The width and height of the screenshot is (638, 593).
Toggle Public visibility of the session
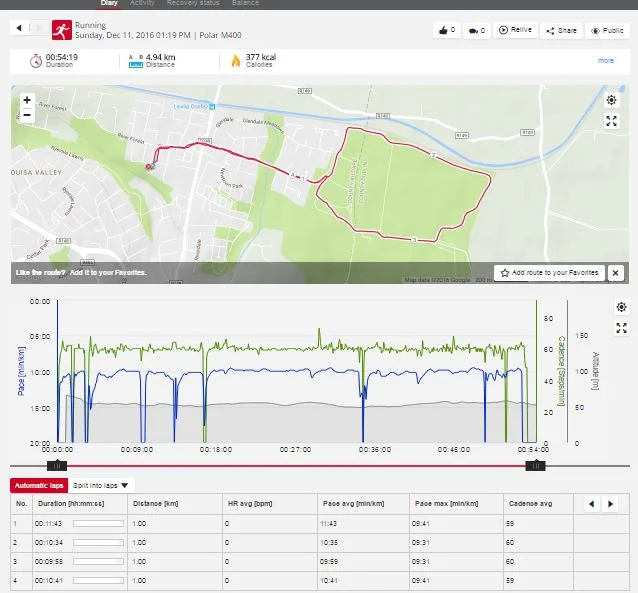[x=607, y=31]
